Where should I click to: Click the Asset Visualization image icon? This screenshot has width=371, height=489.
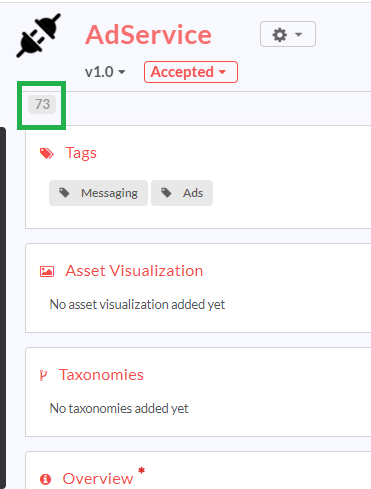47,271
